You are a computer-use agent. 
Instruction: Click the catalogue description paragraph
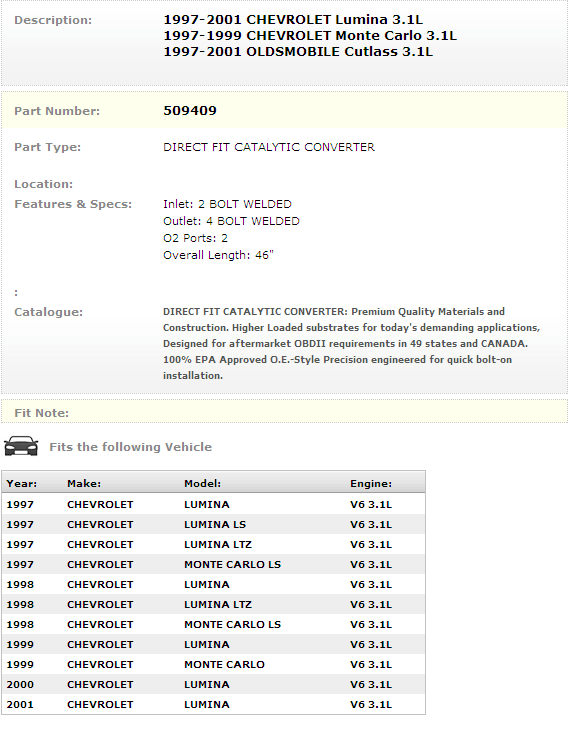[351, 344]
